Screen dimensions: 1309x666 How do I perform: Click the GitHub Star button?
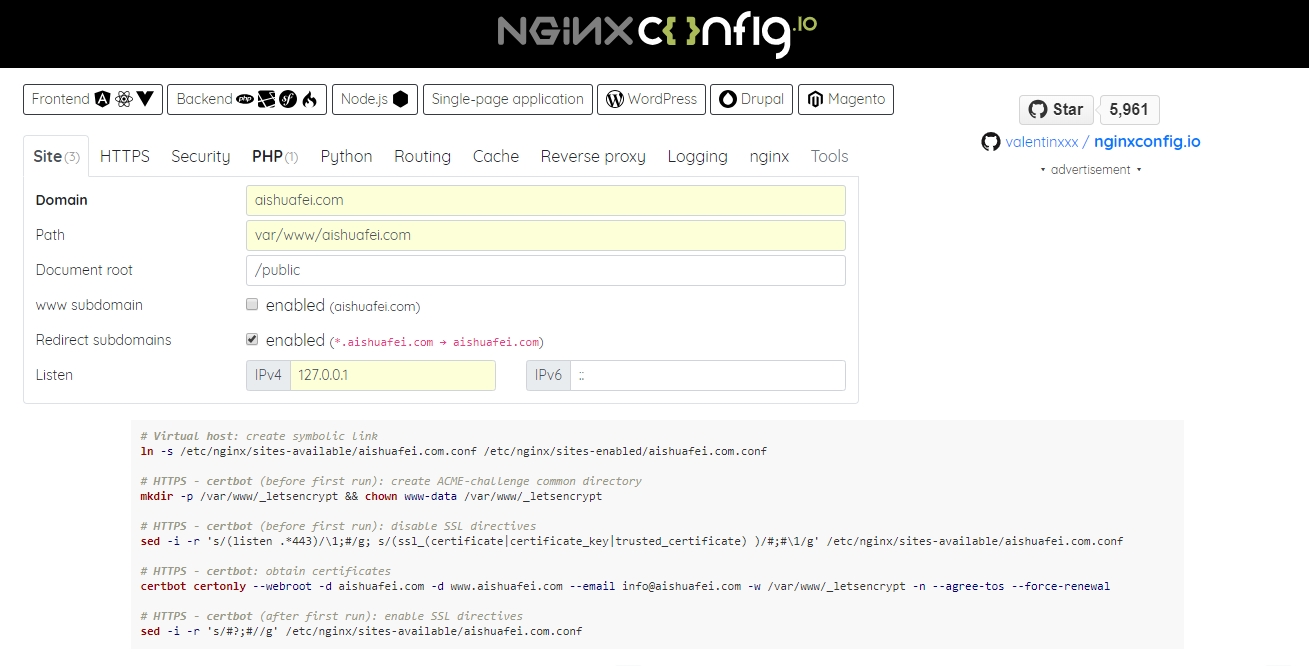pyautogui.click(x=1055, y=109)
